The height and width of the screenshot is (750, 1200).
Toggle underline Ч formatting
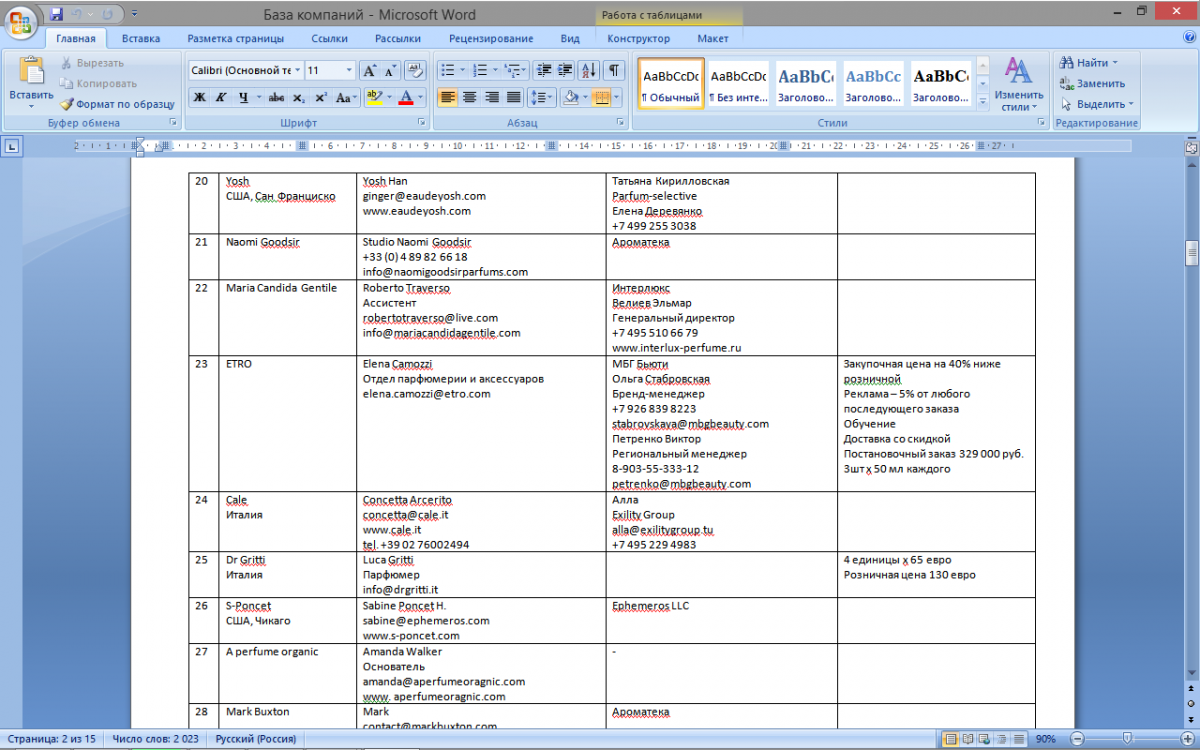pyautogui.click(x=241, y=97)
